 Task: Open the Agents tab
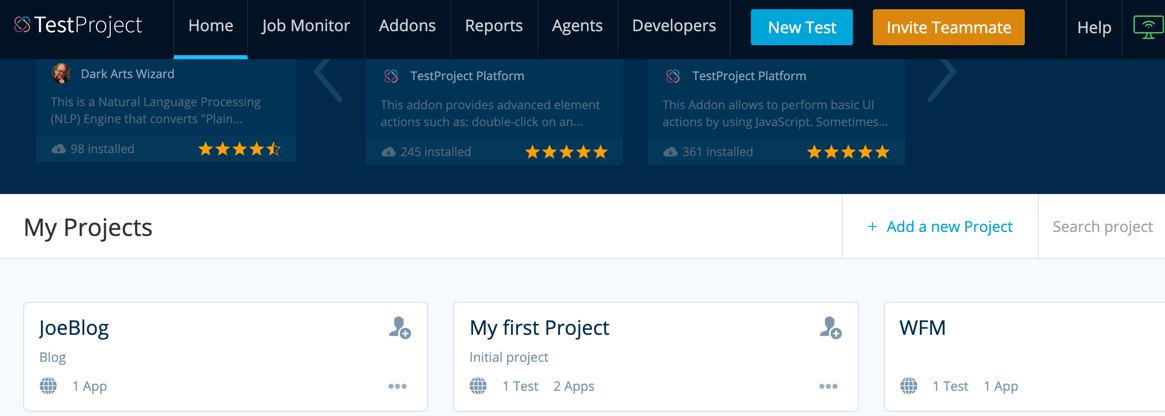(577, 27)
